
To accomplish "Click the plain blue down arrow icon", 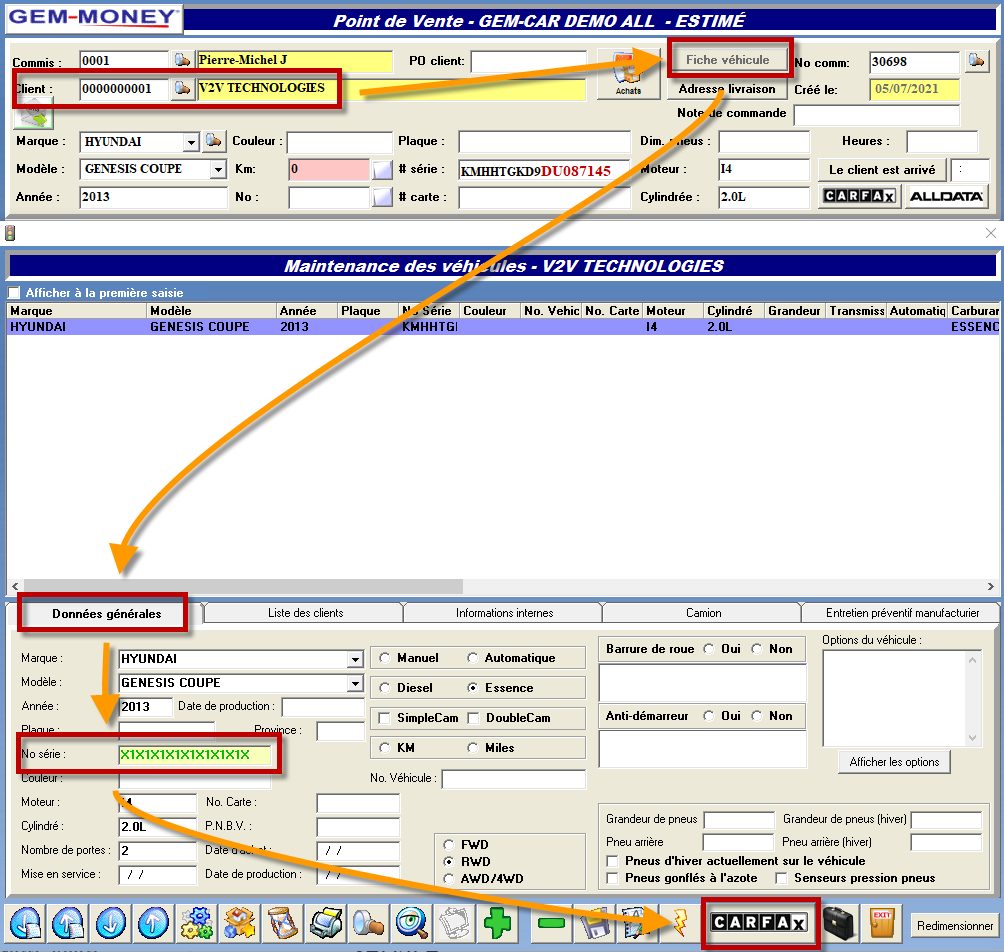I will click(x=111, y=923).
